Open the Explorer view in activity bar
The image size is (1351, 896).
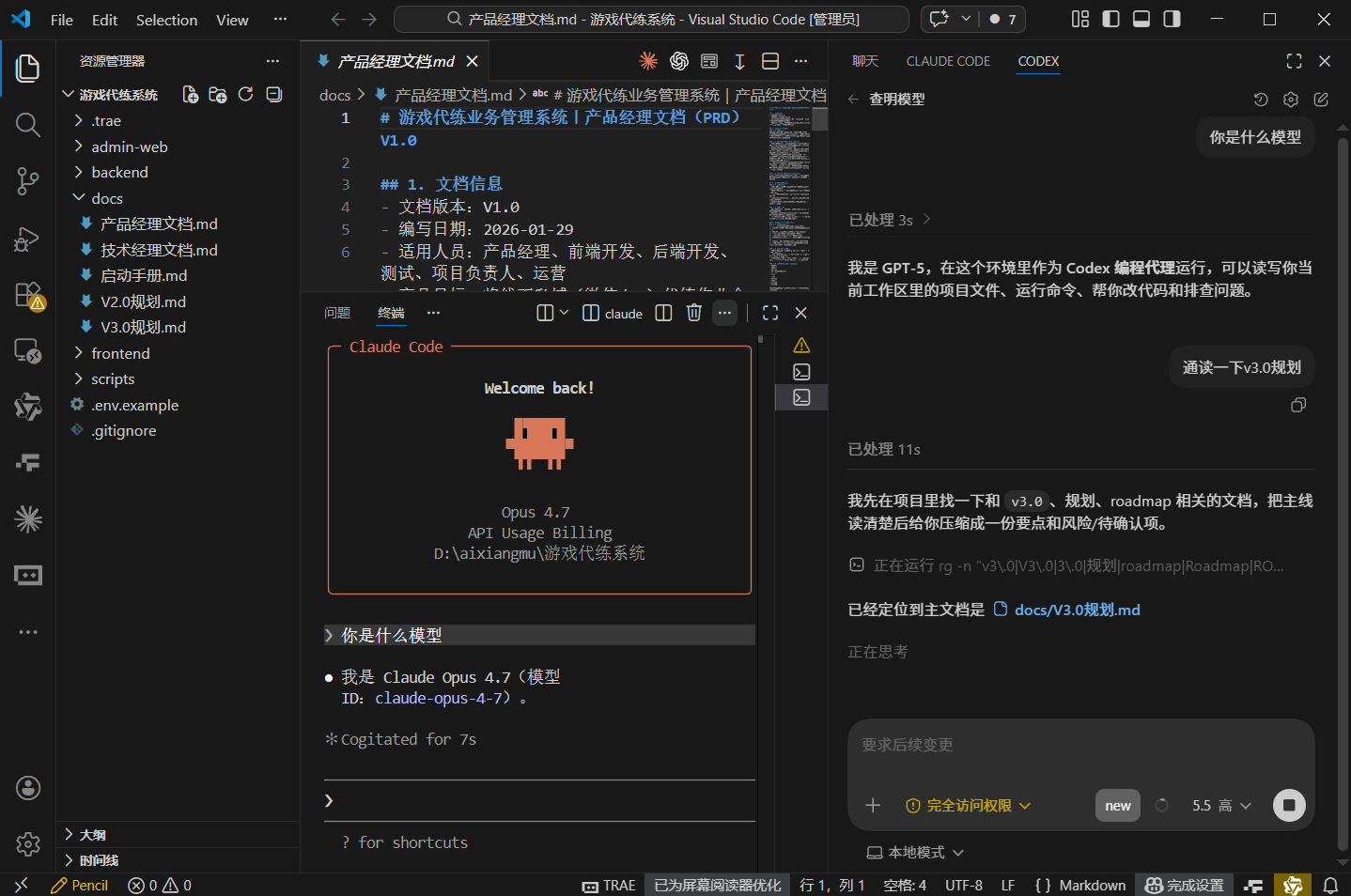tap(28, 68)
